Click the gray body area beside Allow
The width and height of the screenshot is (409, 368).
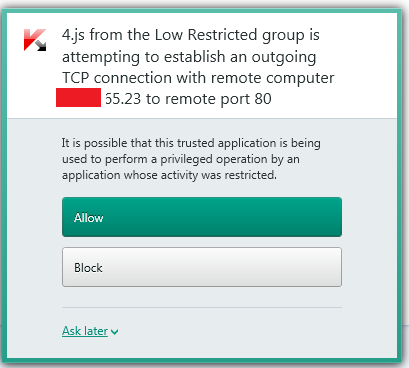[x=369, y=217]
